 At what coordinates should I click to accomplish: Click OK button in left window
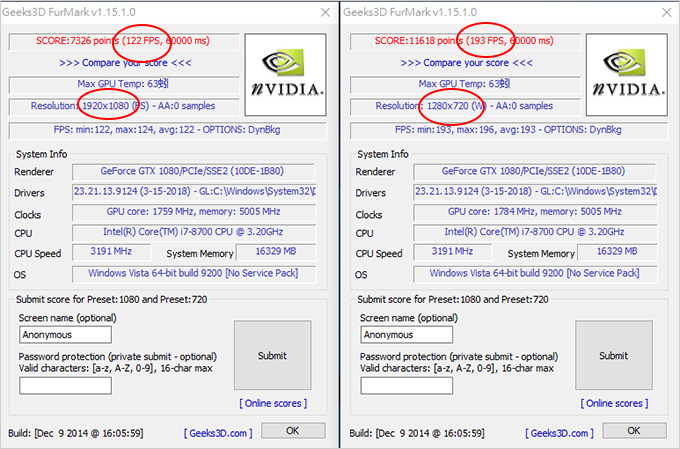point(293,431)
